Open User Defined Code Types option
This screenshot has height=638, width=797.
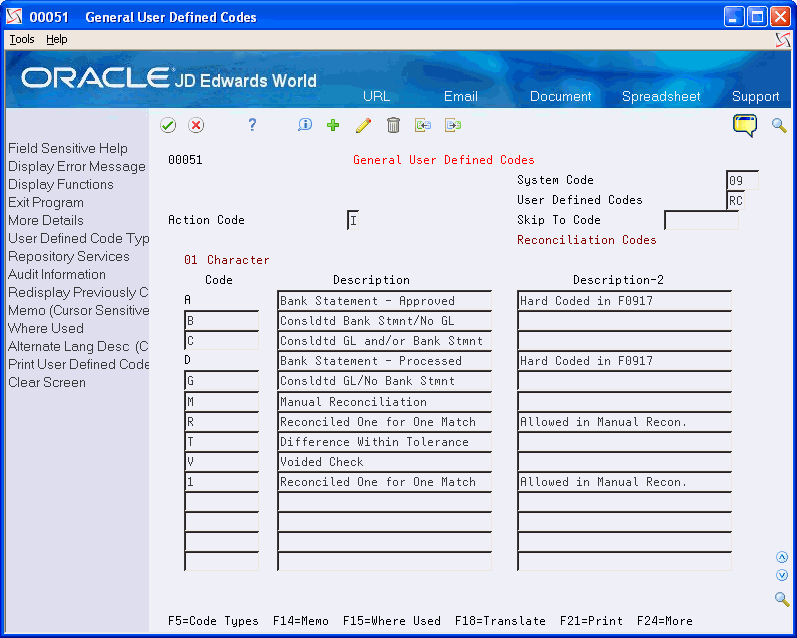point(78,238)
